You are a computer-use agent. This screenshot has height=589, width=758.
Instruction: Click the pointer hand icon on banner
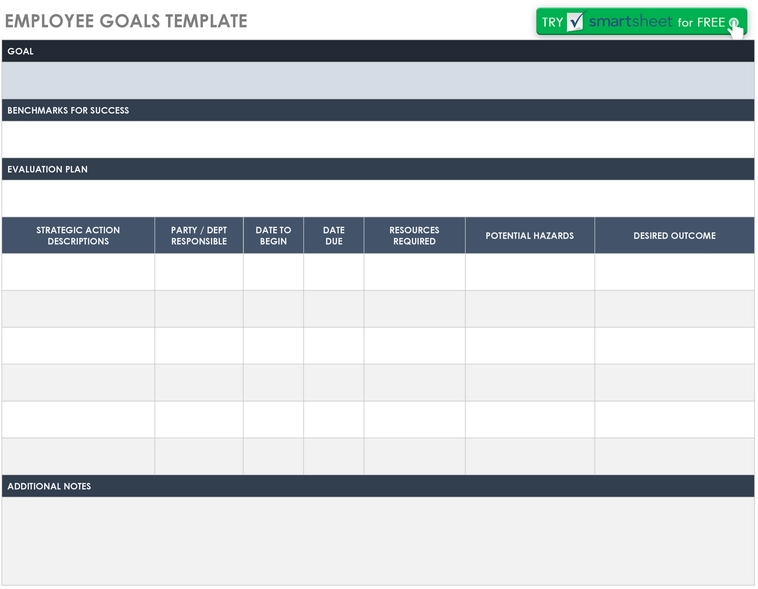point(735,28)
